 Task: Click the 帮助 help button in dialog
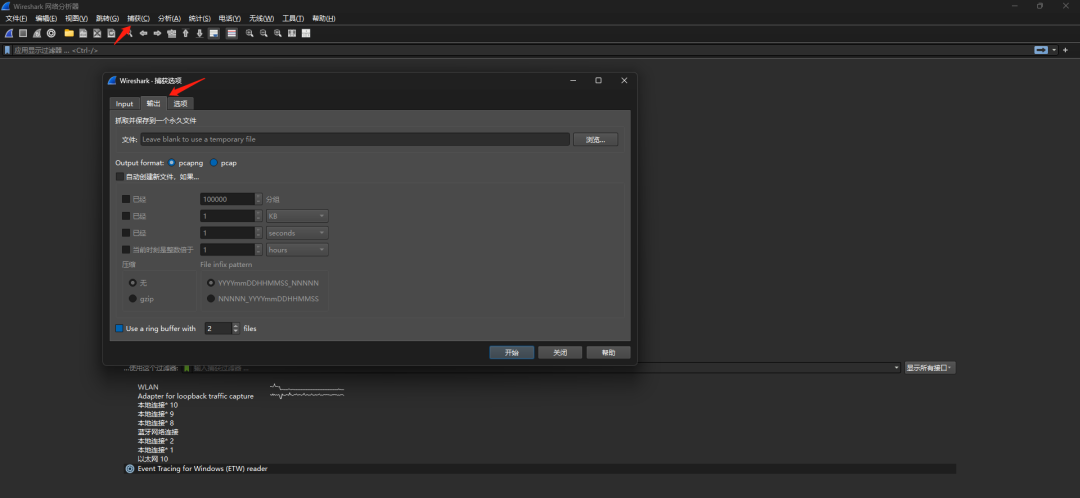(x=608, y=352)
